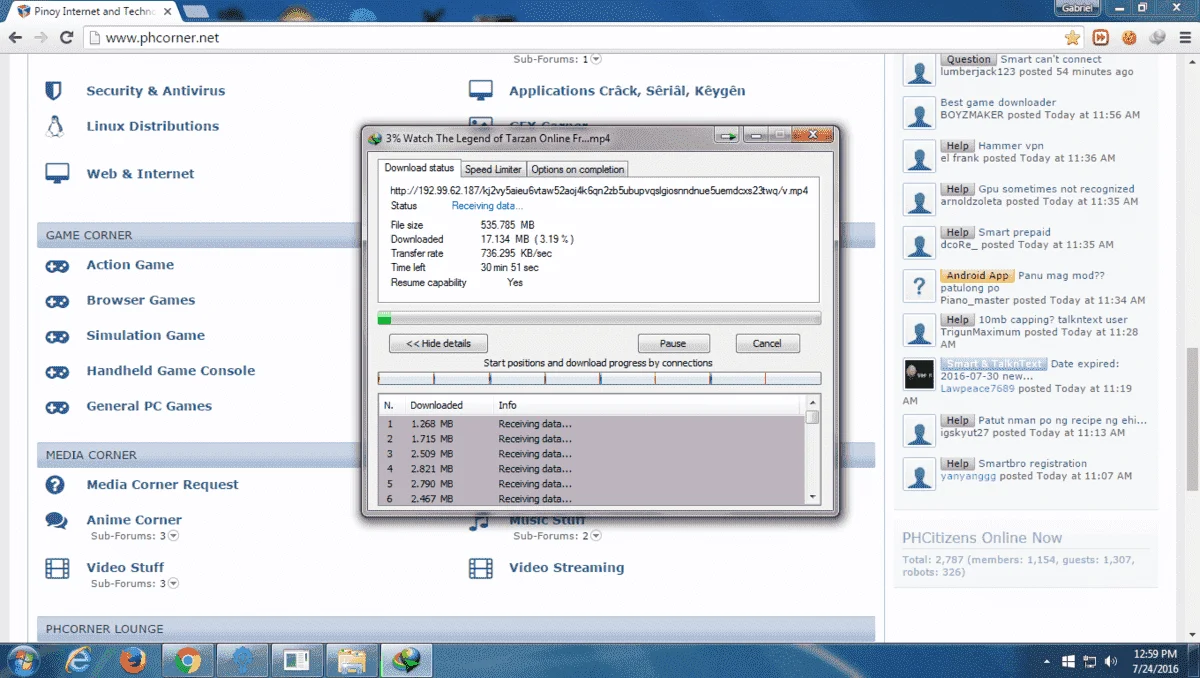Click the orange extension icon beside the star

coord(1101,38)
